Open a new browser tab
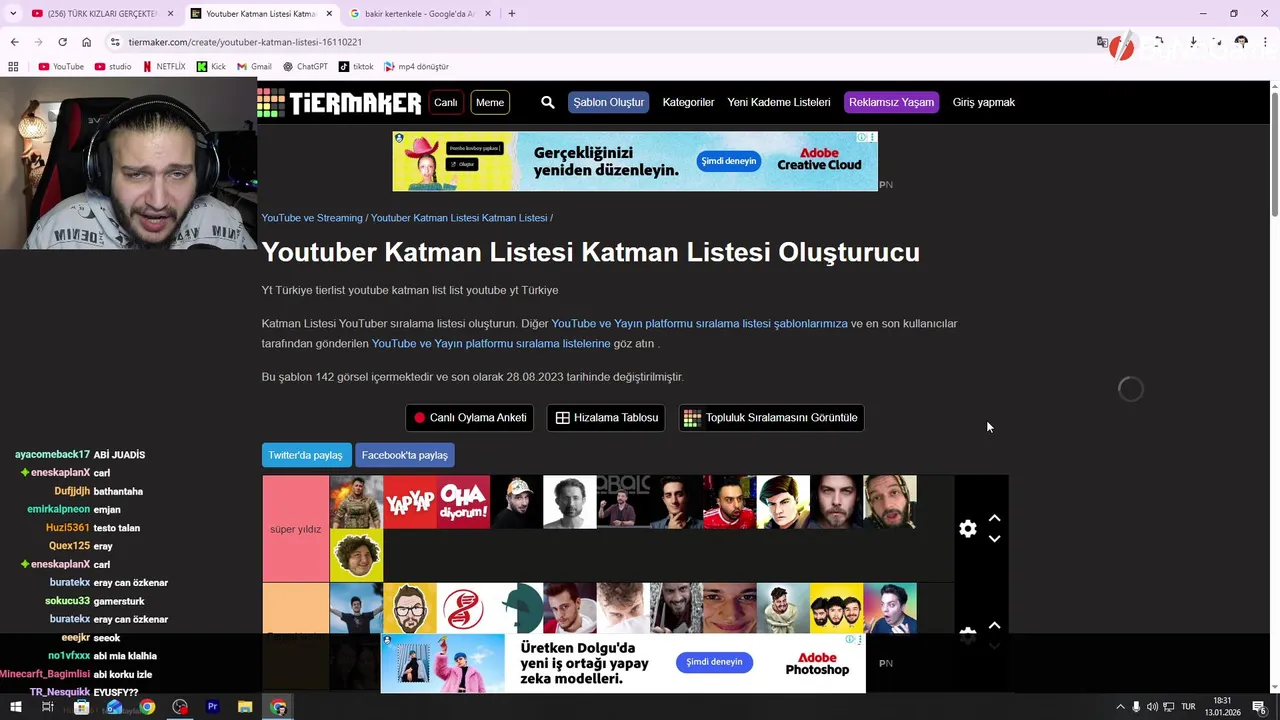Viewport: 1280px width, 720px height. (x=511, y=14)
